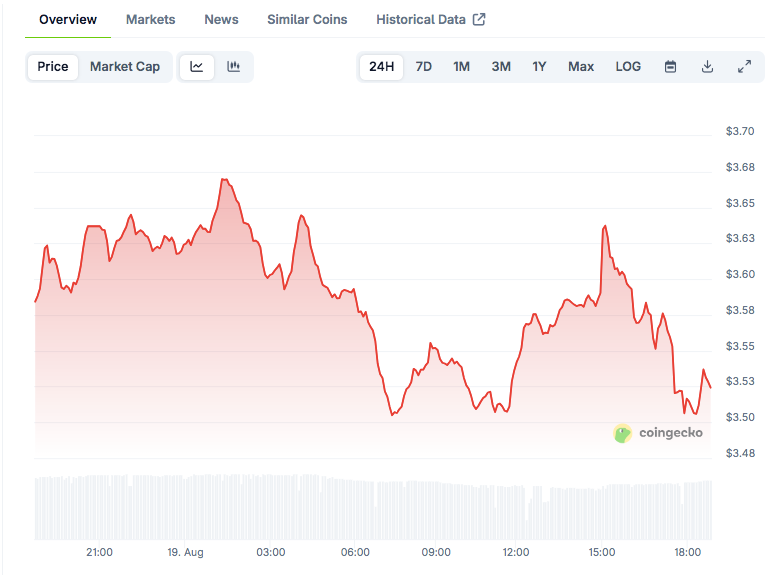Open the calendar date range picker
The image size is (771, 575).
[671, 67]
